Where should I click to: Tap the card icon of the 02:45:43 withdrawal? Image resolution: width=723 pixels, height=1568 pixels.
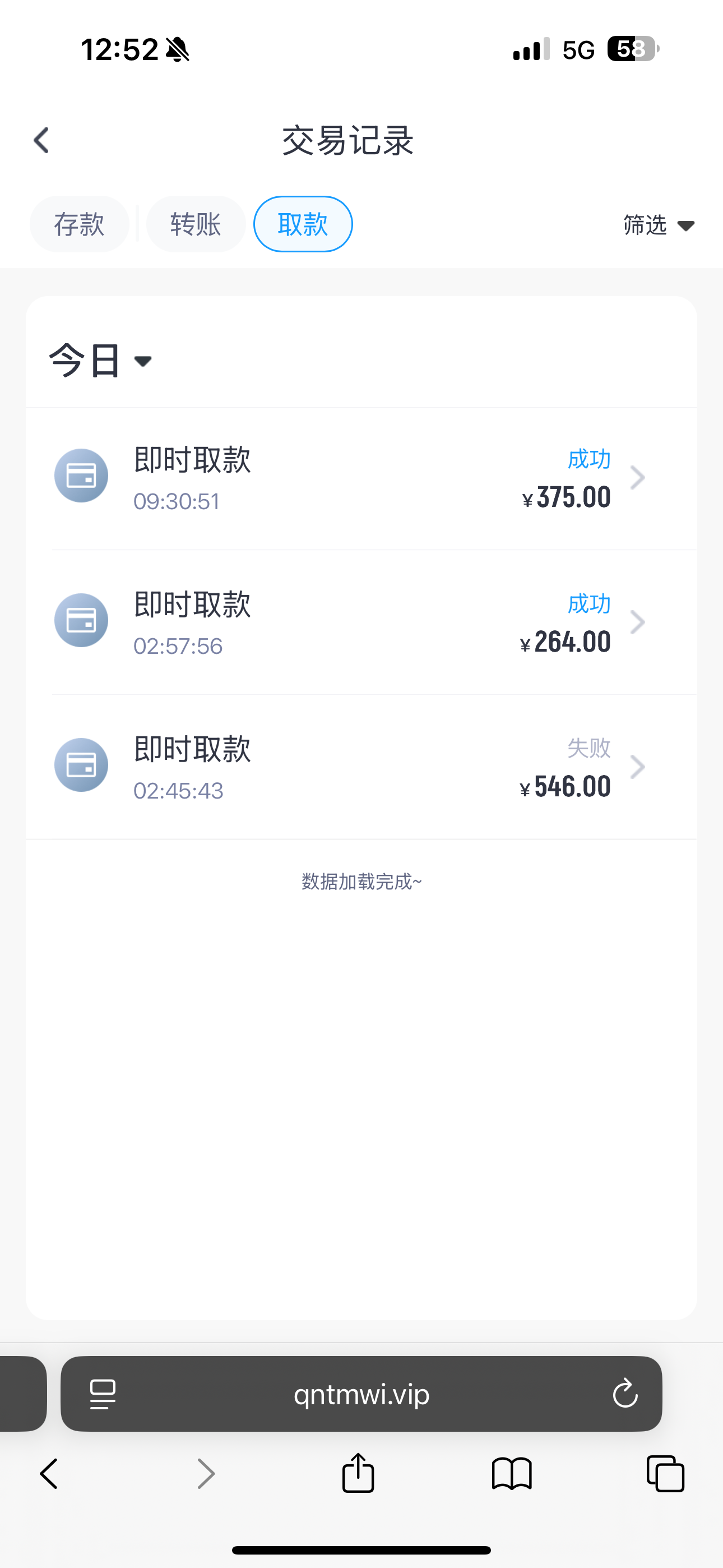point(81,765)
